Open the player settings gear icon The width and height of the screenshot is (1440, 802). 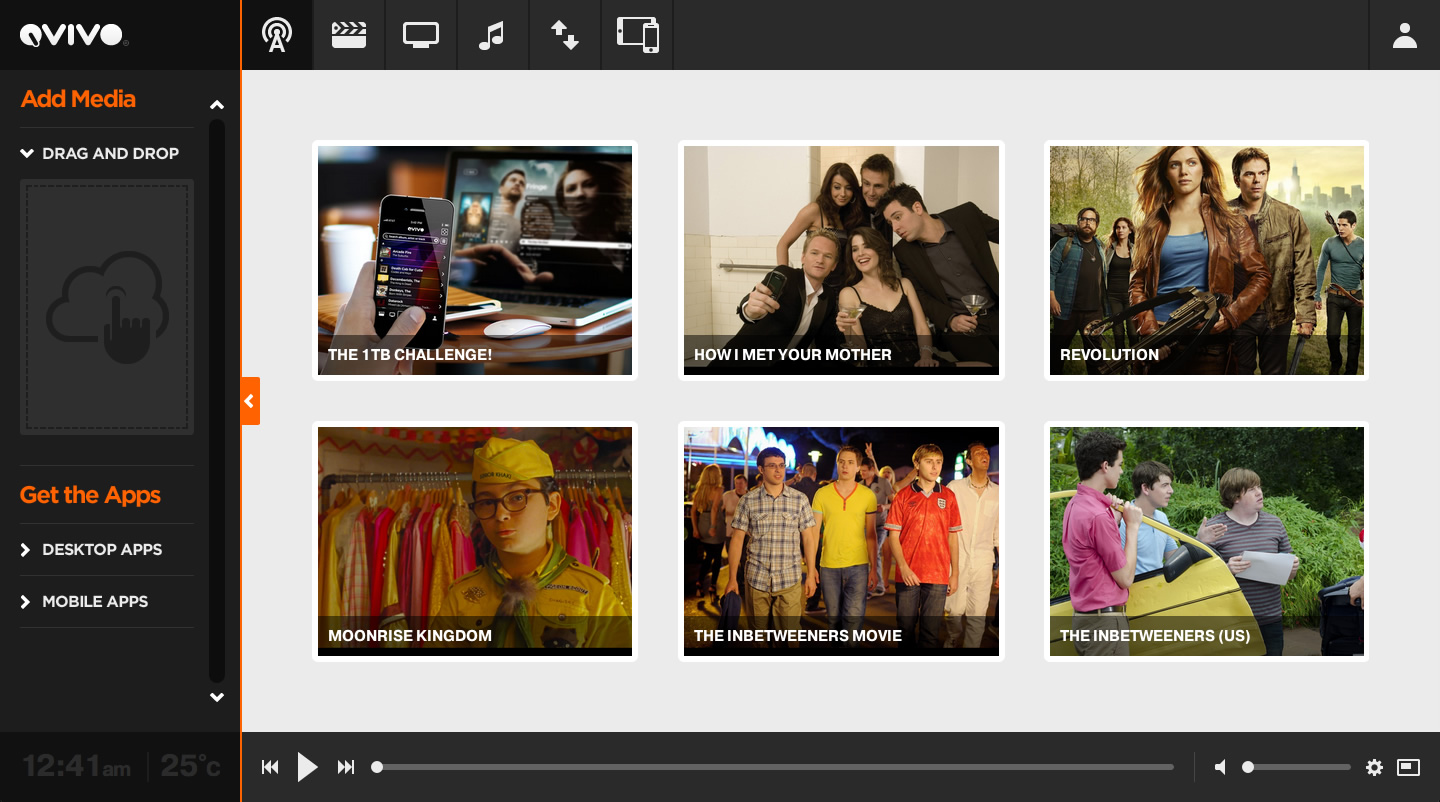(x=1374, y=767)
